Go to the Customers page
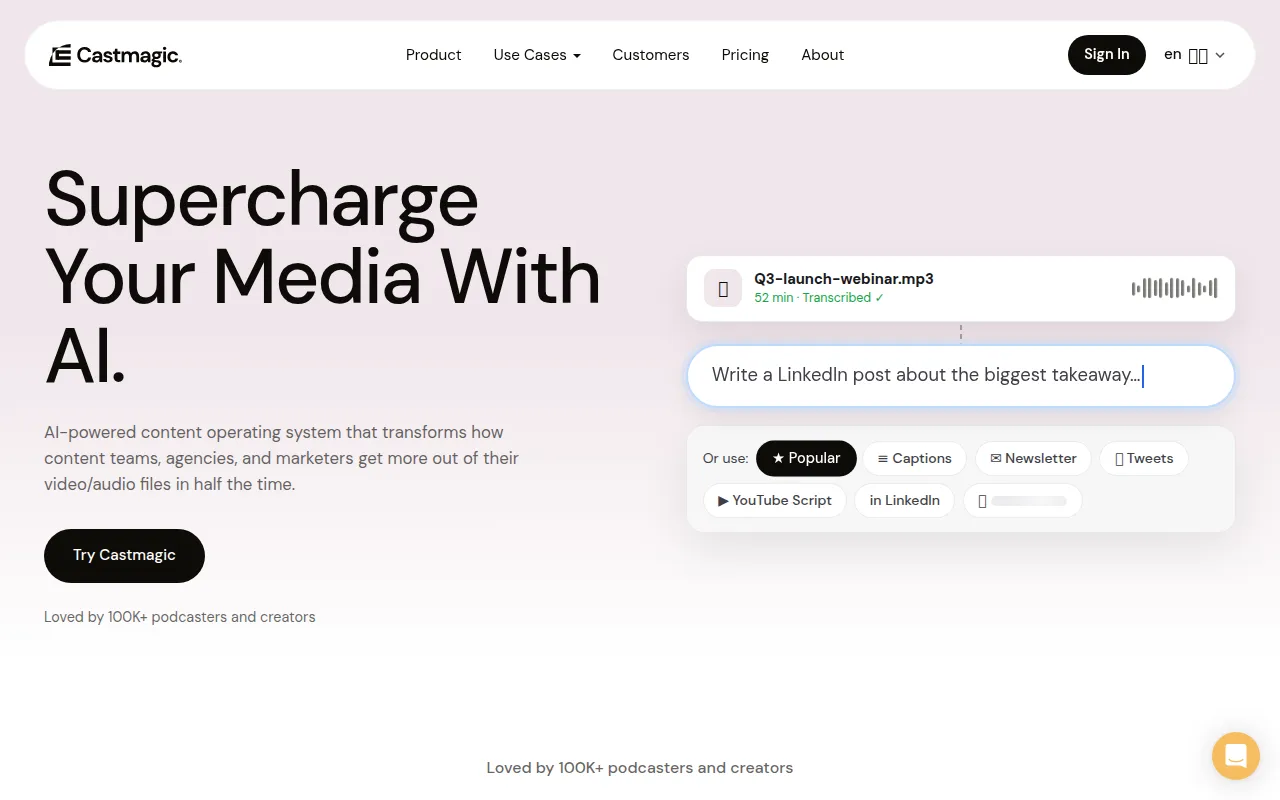The image size is (1280, 800). pos(651,55)
